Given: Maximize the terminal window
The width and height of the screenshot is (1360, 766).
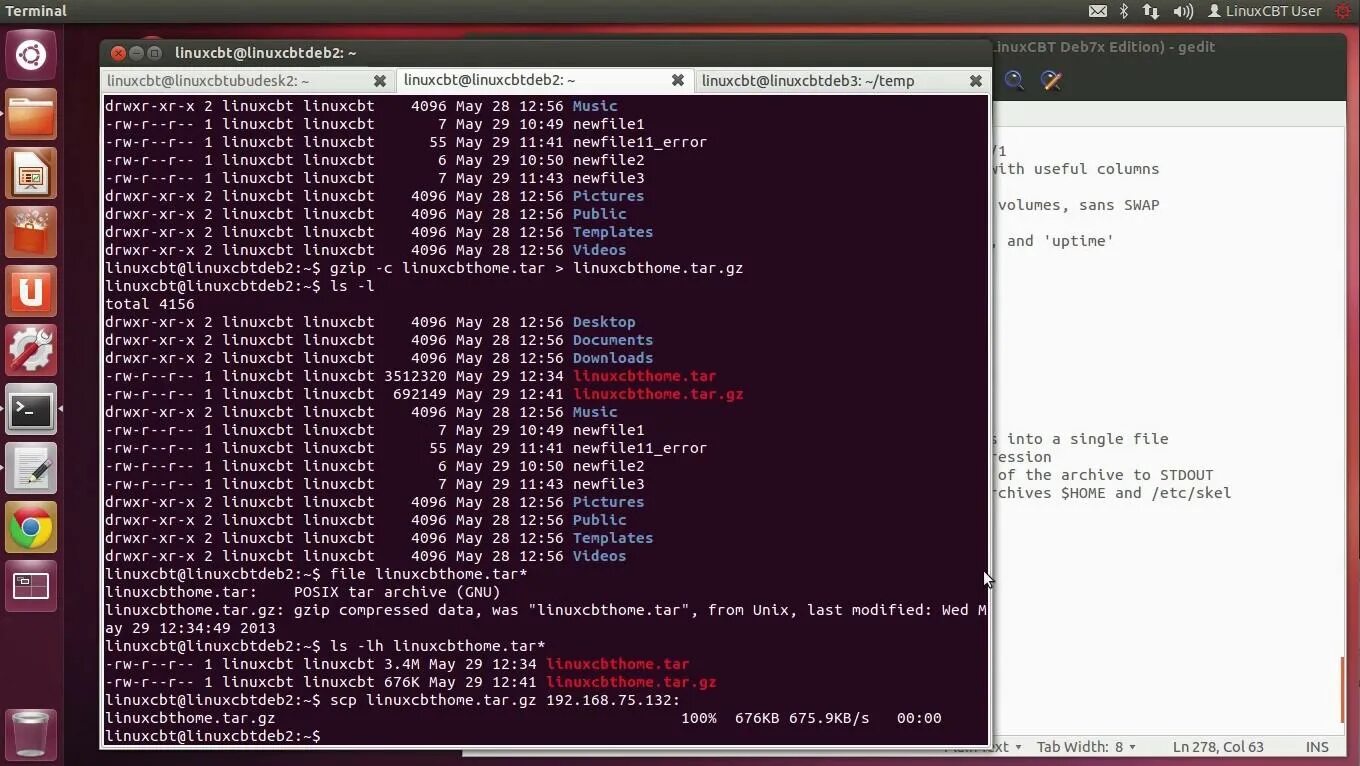Looking at the screenshot, I should [x=154, y=53].
